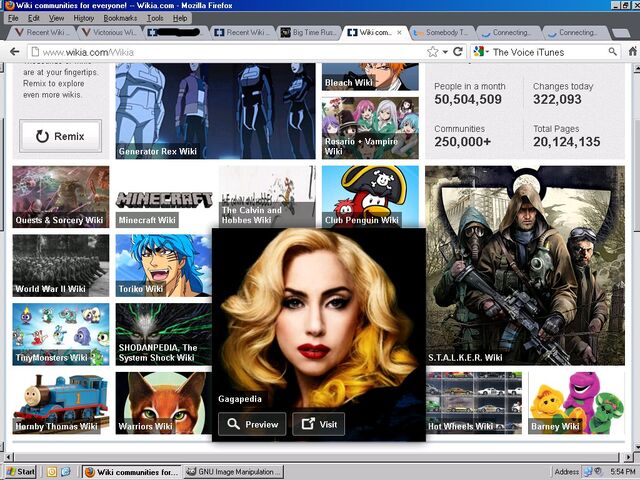Reload the page with refresh icon
This screenshot has height=480, width=640.
point(458,52)
